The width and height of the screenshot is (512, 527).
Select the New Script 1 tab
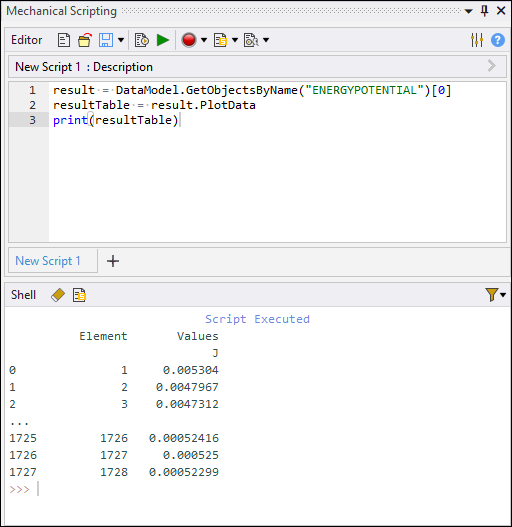[48, 261]
